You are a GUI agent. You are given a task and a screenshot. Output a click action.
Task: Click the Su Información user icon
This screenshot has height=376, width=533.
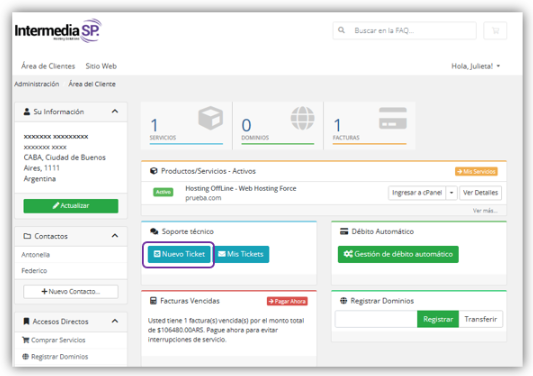pyautogui.click(x=27, y=112)
